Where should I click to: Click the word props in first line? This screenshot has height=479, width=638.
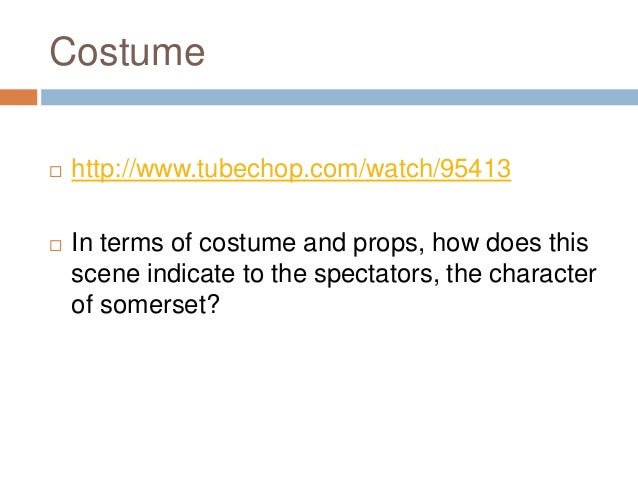pos(385,244)
